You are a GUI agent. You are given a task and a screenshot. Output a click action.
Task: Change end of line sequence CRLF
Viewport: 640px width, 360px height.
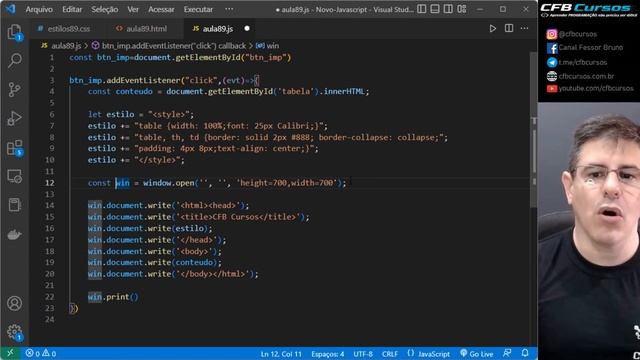(389, 354)
